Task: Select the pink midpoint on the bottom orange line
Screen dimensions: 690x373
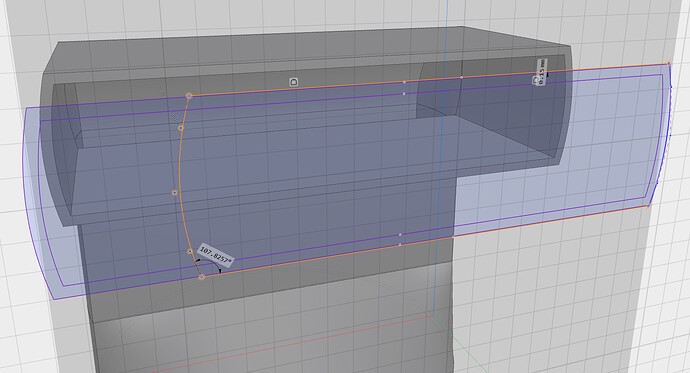Action: point(400,244)
